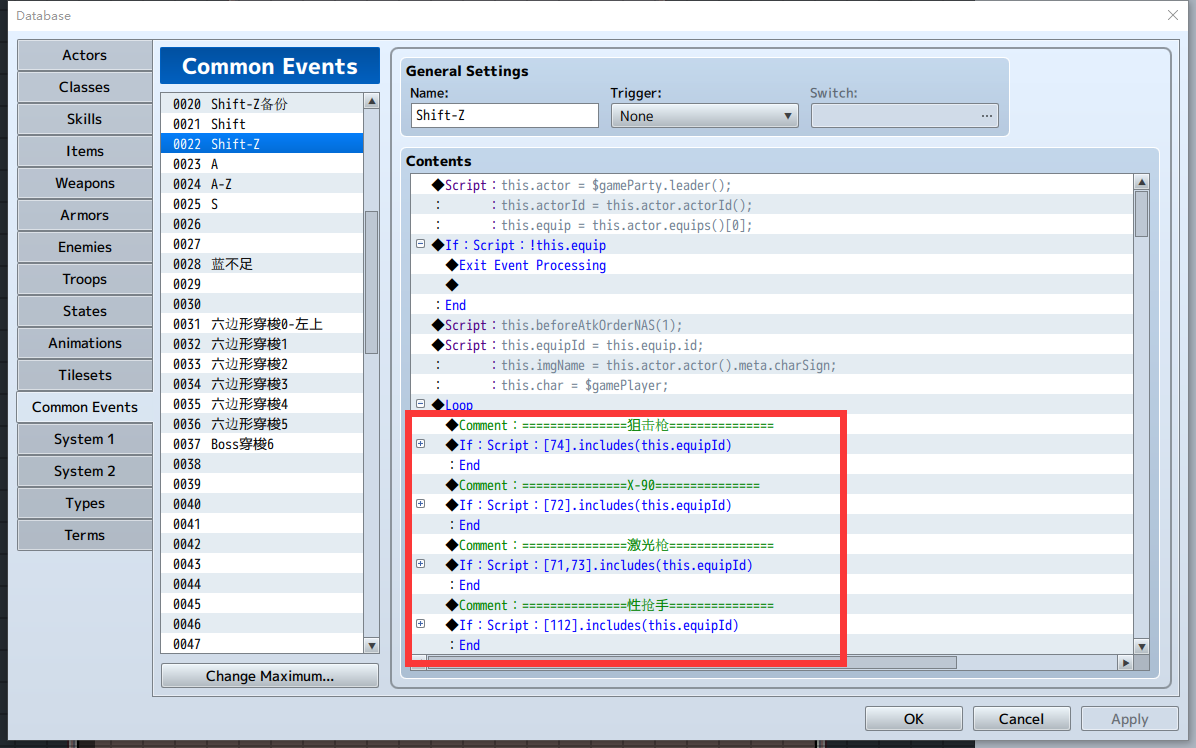This screenshot has height=748, width=1196.
Task: Select common event 0028 蓝不足
Action: pyautogui.click(x=262, y=264)
